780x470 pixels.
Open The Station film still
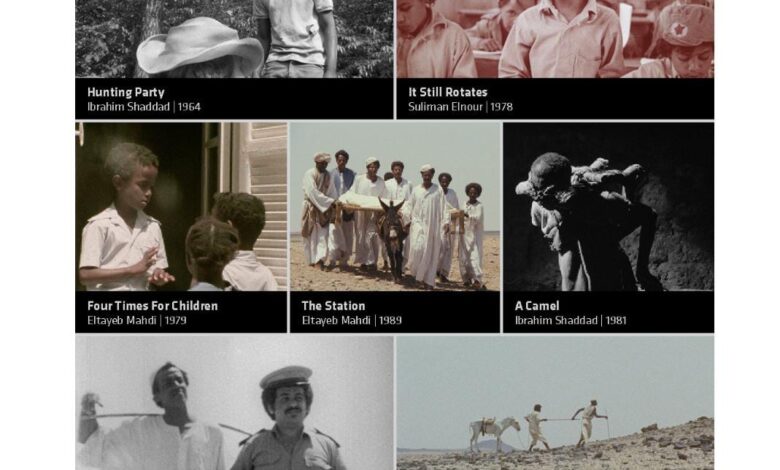click(395, 206)
